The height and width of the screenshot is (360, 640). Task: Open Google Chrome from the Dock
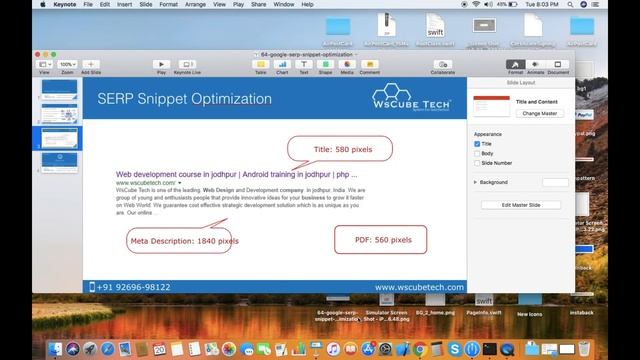(x=420, y=349)
